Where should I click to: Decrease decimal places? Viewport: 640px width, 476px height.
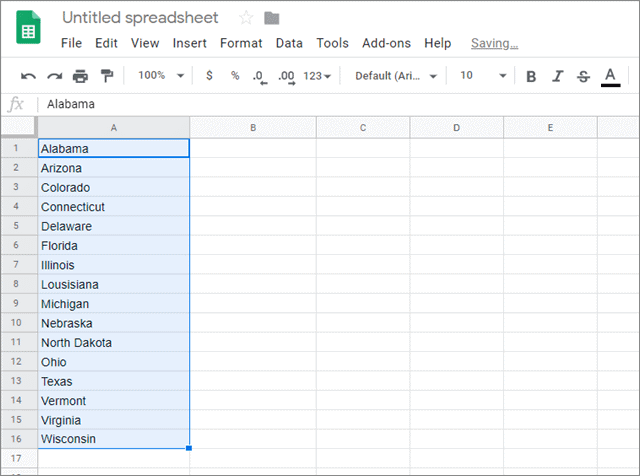pyautogui.click(x=260, y=76)
